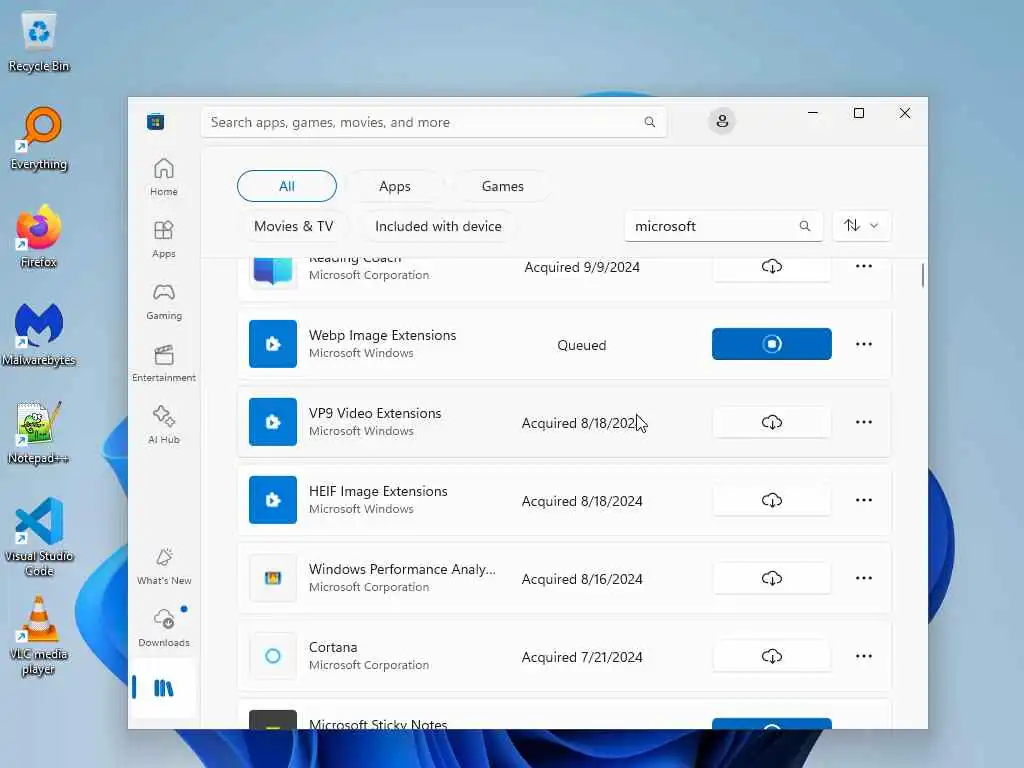The height and width of the screenshot is (768, 1024).
Task: Select the Firefox desktop shortcut
Action: (x=39, y=236)
